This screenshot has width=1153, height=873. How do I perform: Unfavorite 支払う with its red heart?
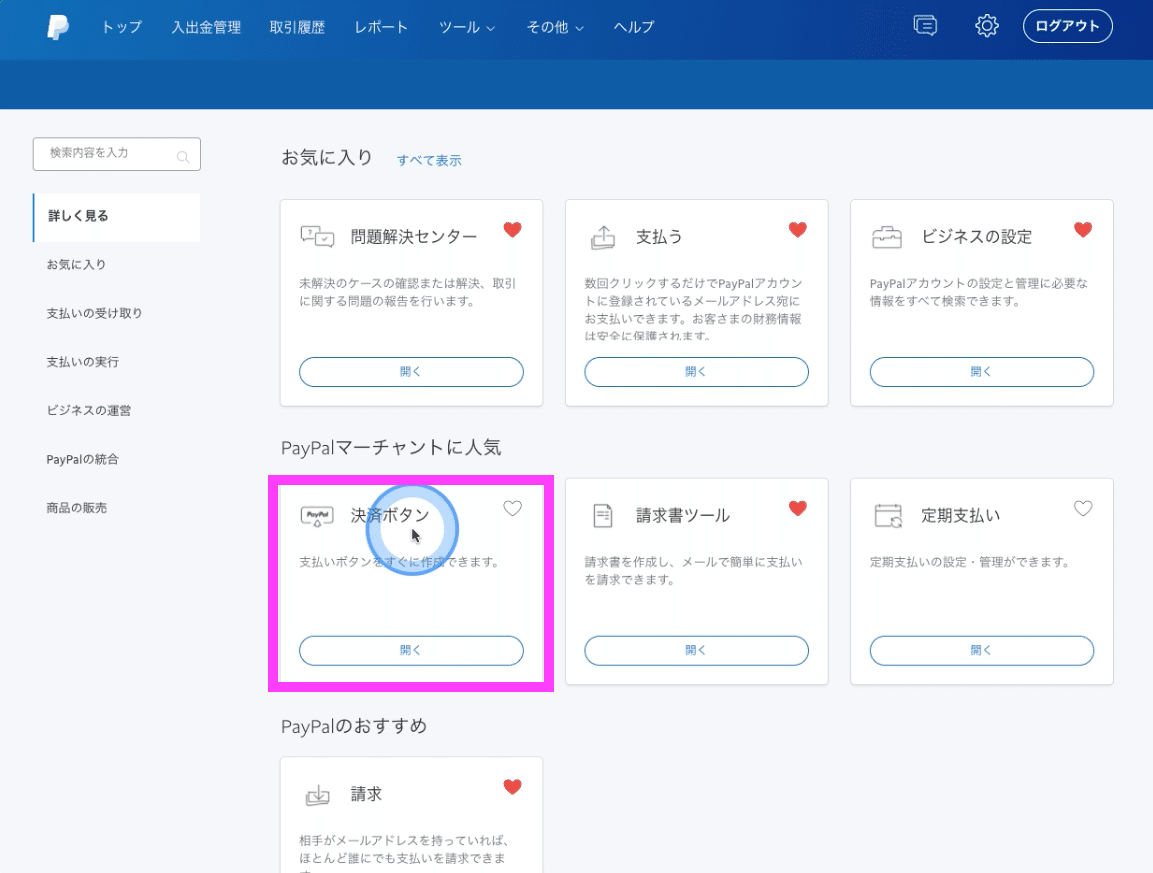[x=798, y=229]
